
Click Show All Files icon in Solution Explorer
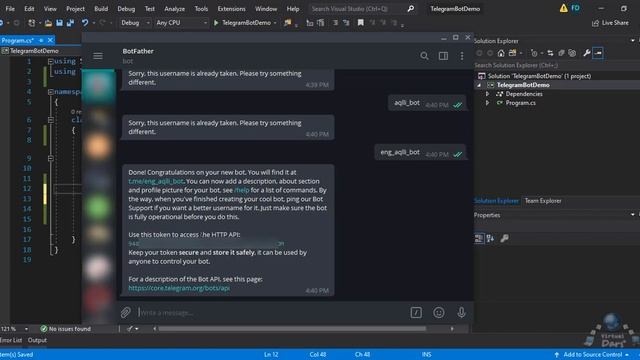572,53
